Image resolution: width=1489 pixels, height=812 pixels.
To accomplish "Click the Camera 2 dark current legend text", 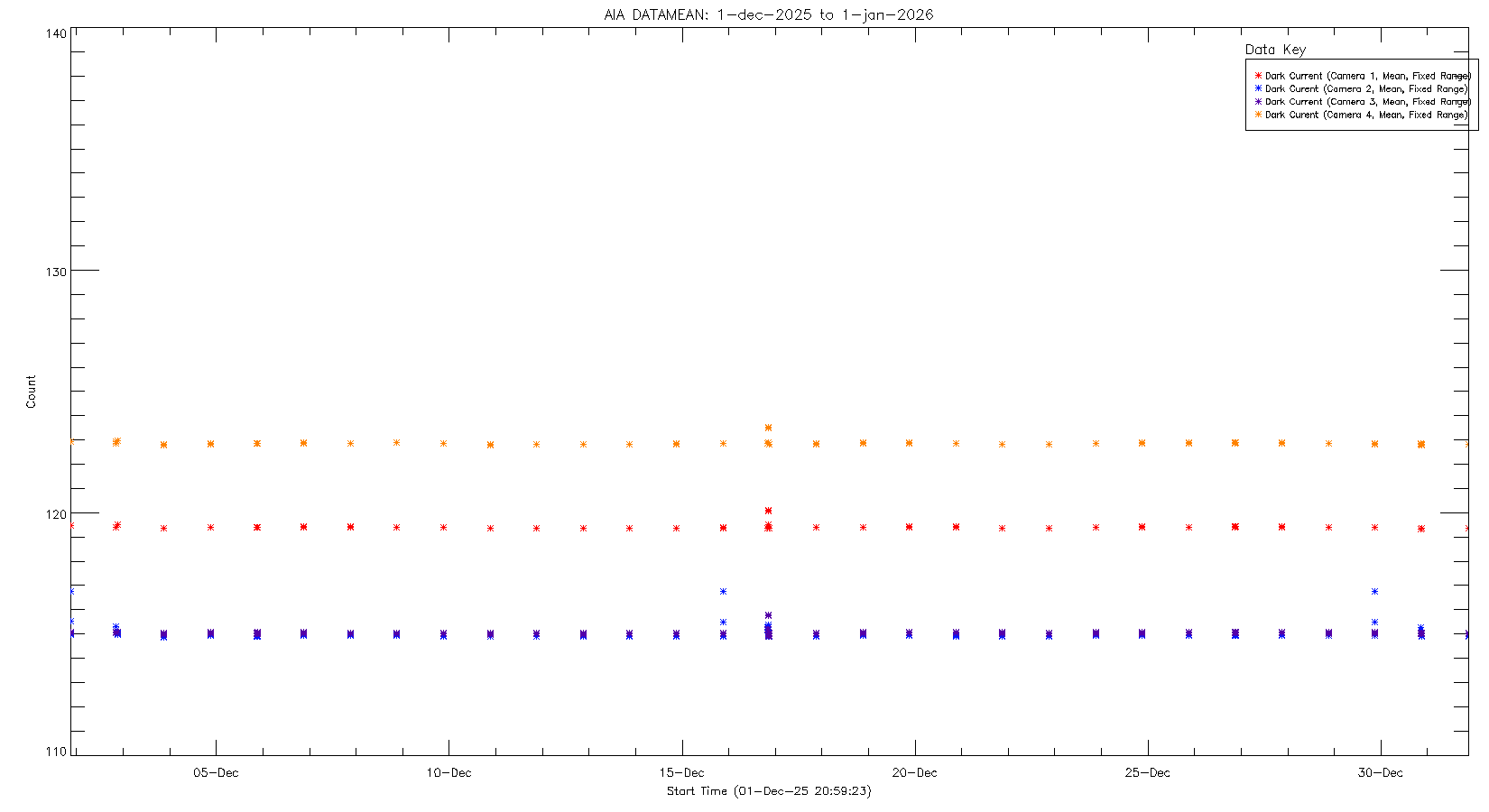I will click(1366, 88).
